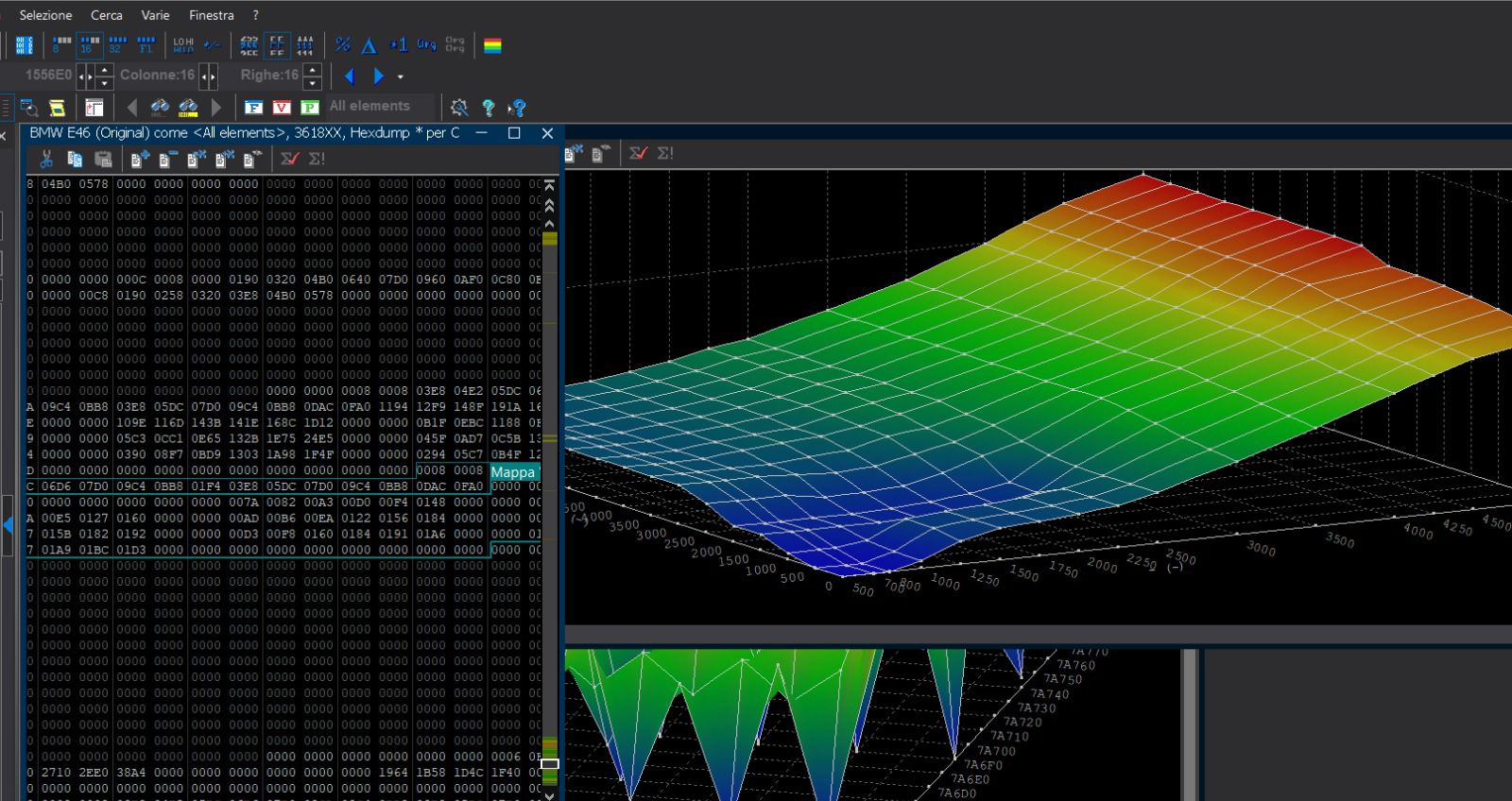The width and height of the screenshot is (1512, 801).
Task: Maximize the BMW E46 Hexdump window
Action: pos(514,133)
